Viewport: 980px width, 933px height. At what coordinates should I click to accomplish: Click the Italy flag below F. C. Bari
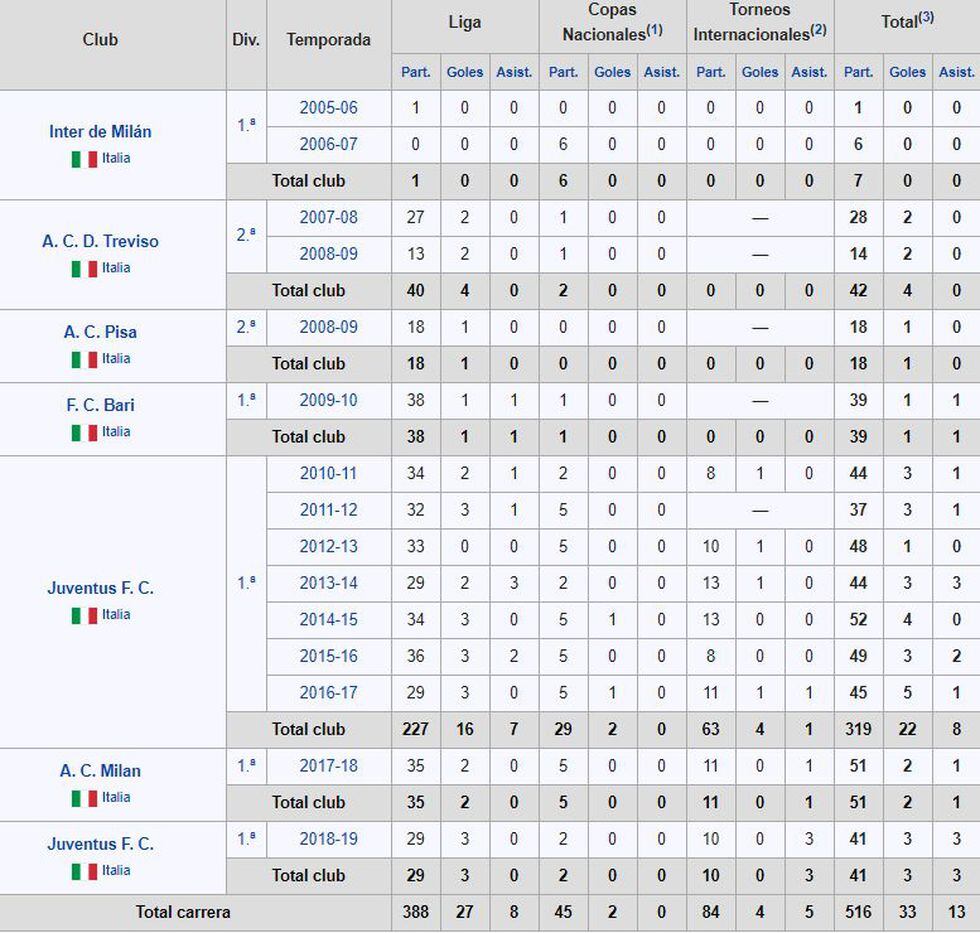[84, 433]
